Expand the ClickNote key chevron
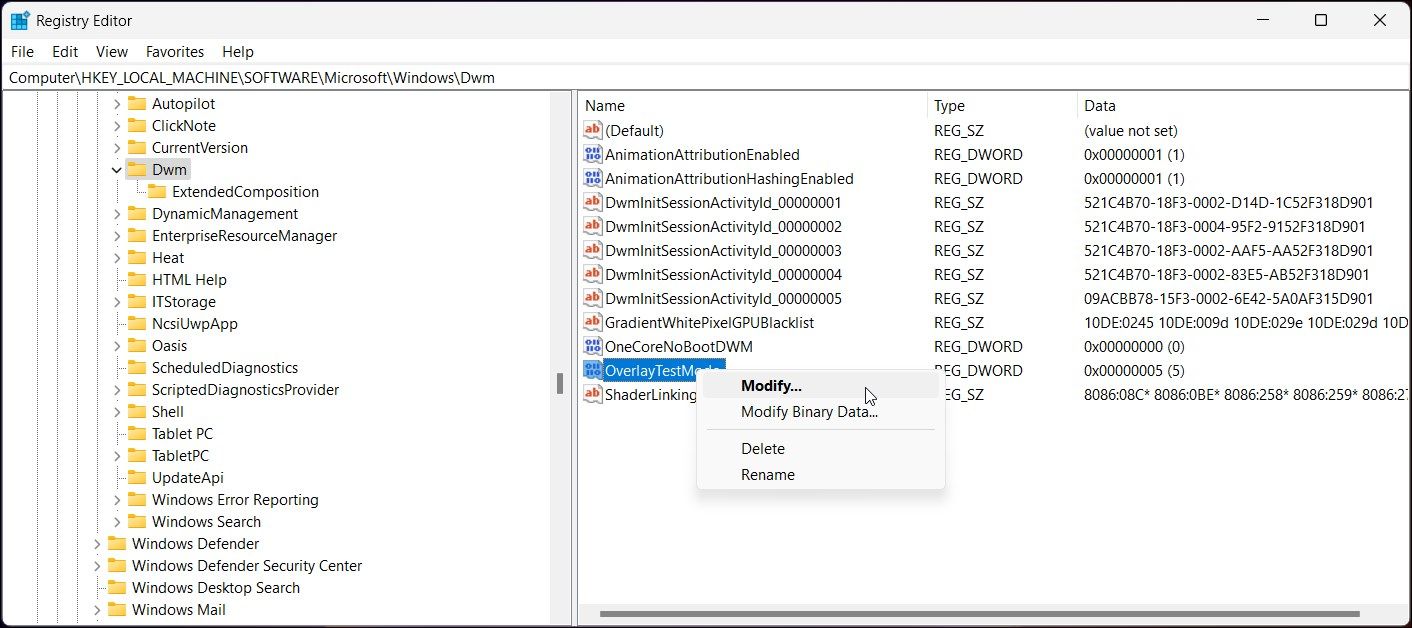Image resolution: width=1412 pixels, height=628 pixels. [117, 125]
